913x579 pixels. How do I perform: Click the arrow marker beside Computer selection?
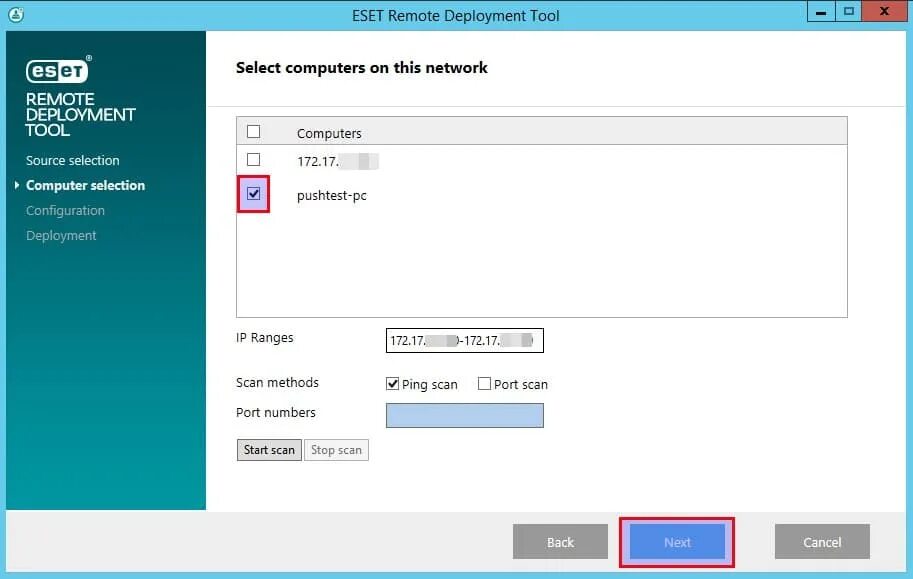pos(17,185)
